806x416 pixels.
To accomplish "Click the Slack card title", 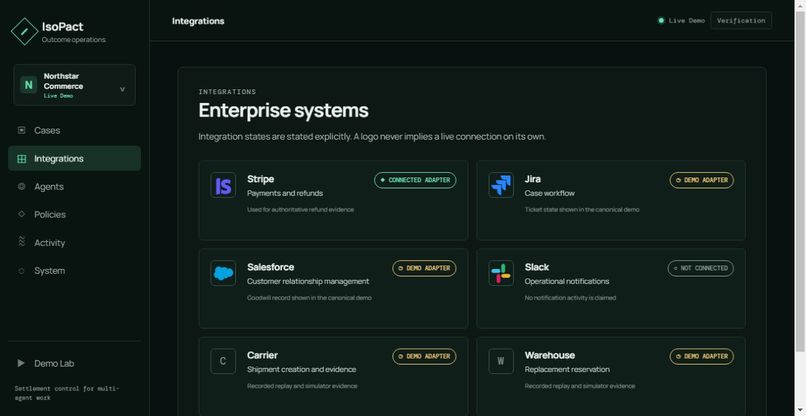I will 537,267.
